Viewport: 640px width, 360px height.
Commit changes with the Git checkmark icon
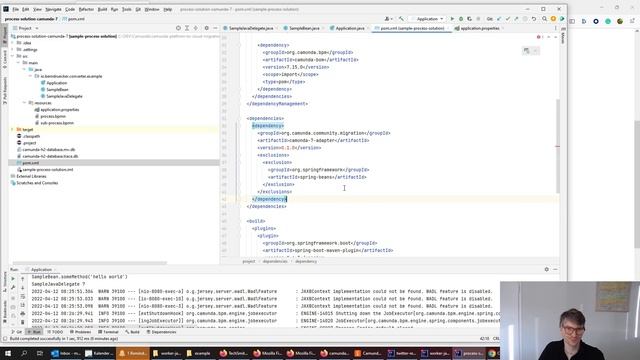tap(507, 19)
